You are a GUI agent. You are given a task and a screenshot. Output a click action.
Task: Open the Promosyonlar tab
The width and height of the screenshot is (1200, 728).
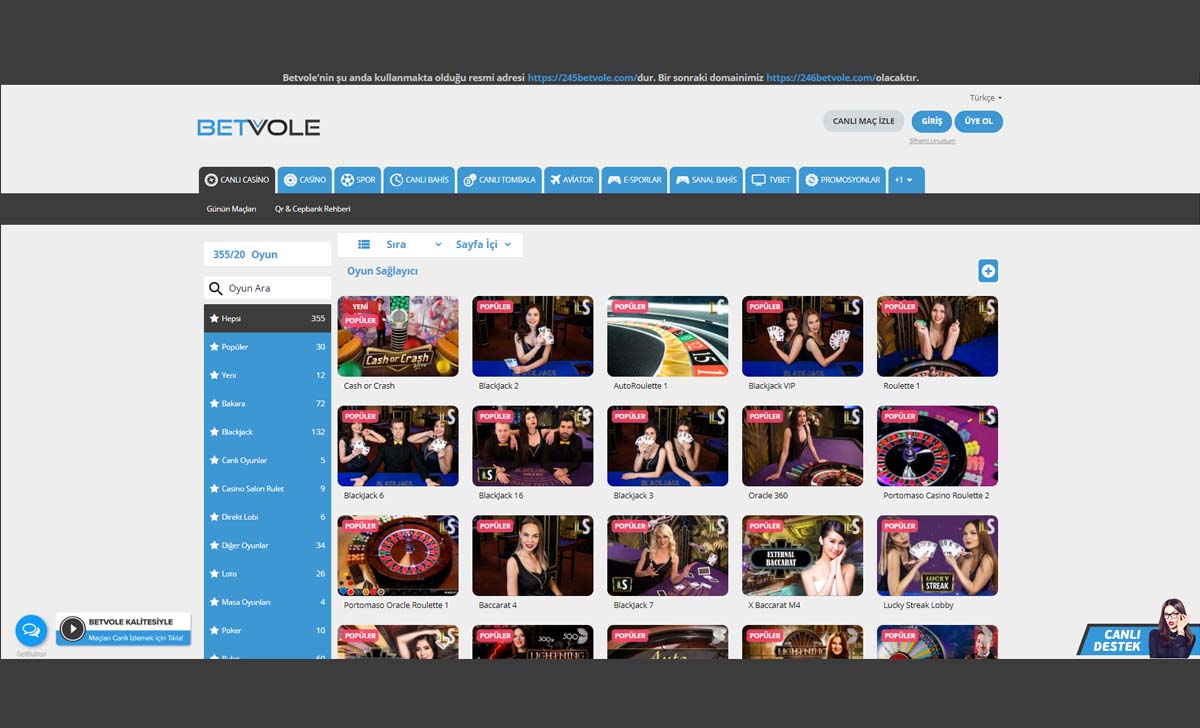click(842, 180)
